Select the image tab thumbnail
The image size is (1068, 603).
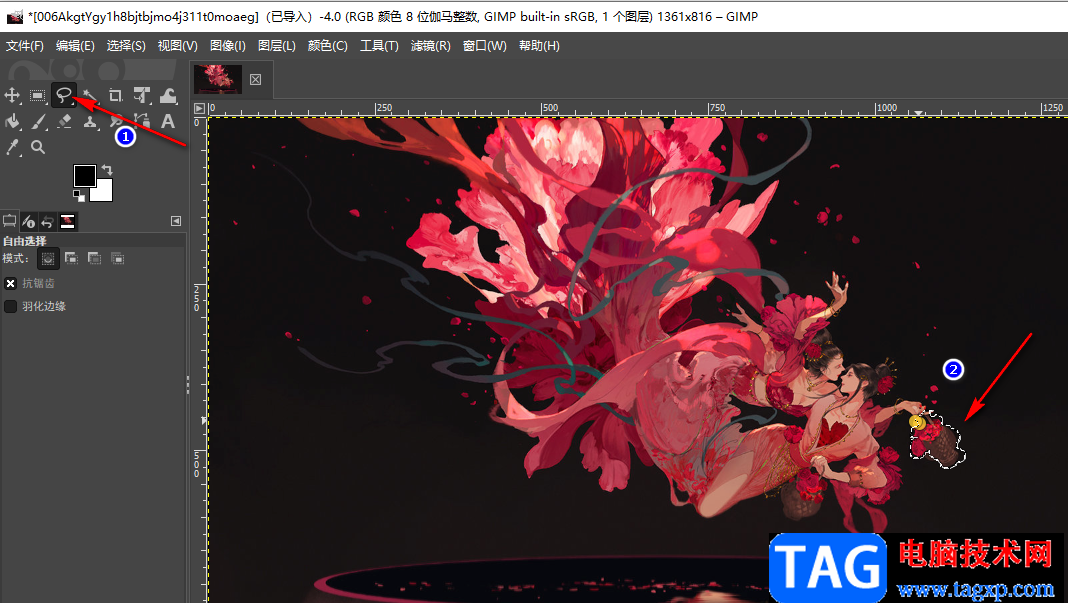click(x=217, y=79)
